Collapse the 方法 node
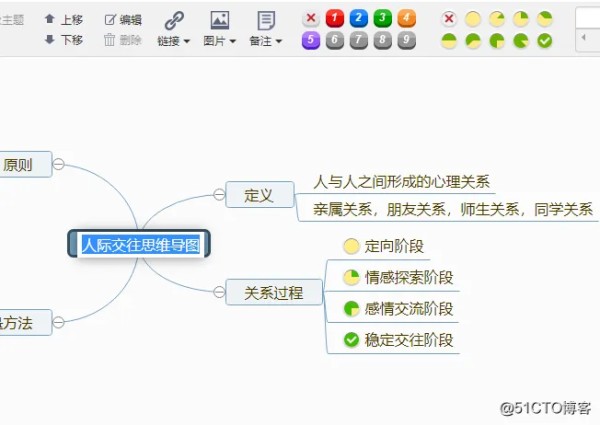This screenshot has width=600, height=425. (x=58, y=322)
